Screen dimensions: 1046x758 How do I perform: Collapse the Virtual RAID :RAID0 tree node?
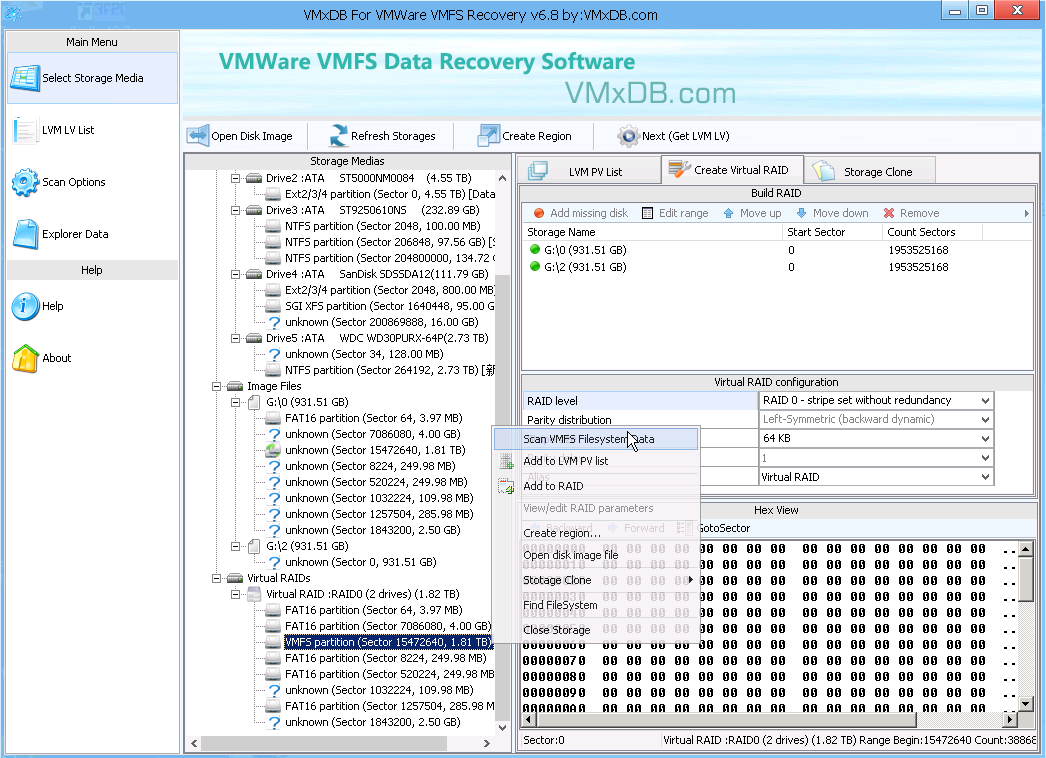pyautogui.click(x=235, y=595)
